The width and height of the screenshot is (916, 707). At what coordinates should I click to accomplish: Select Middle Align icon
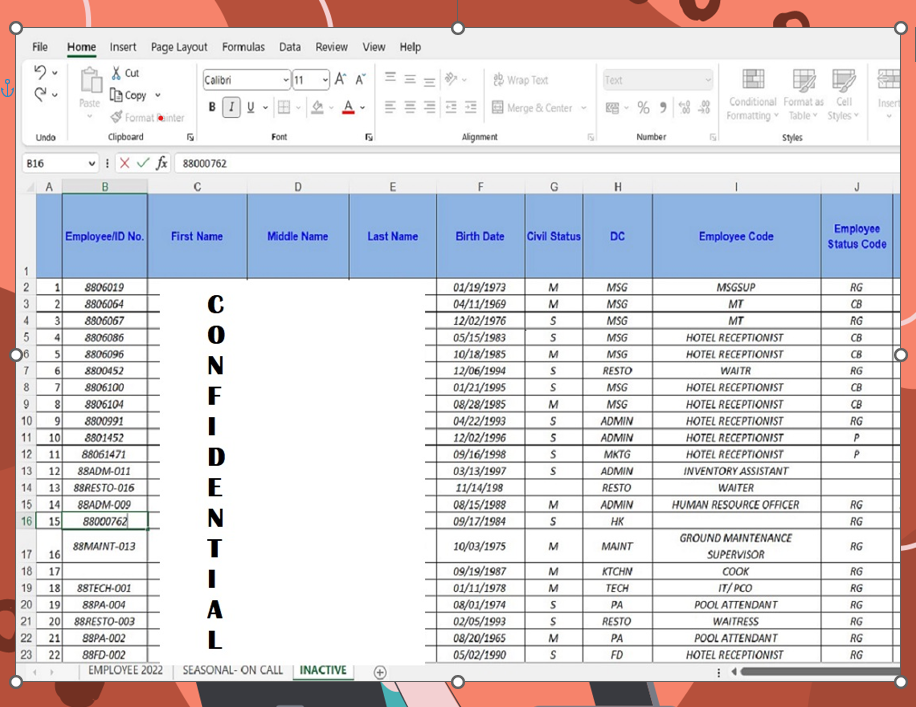(410, 79)
